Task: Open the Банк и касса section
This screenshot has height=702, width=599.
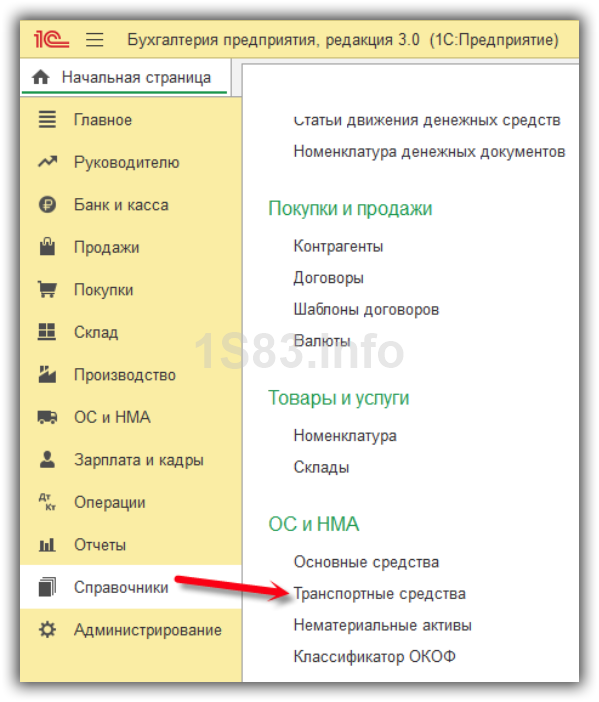Action: pyautogui.click(x=121, y=205)
